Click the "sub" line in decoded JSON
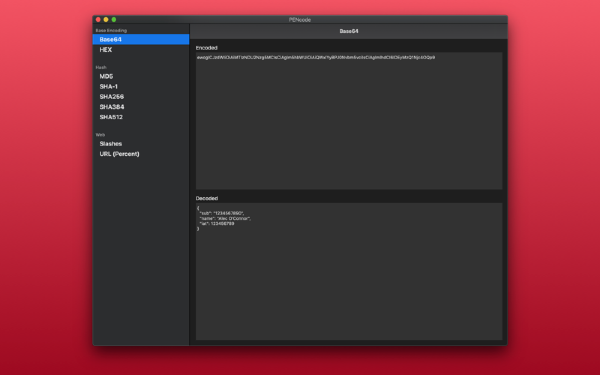 point(222,213)
